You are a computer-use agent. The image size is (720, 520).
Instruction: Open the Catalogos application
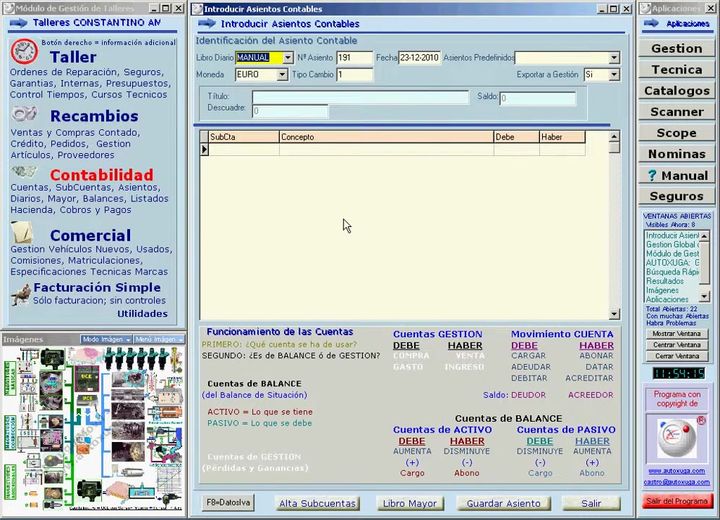pos(676,91)
